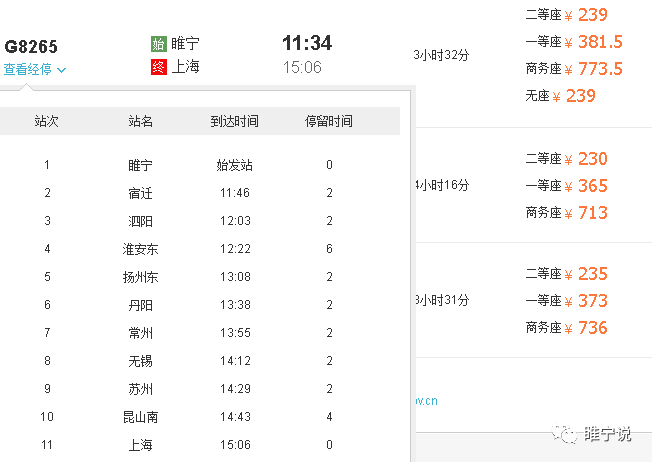Click arrival time 12:22 for 淮安东
Viewport: 652px width, 462px height.
(x=235, y=249)
